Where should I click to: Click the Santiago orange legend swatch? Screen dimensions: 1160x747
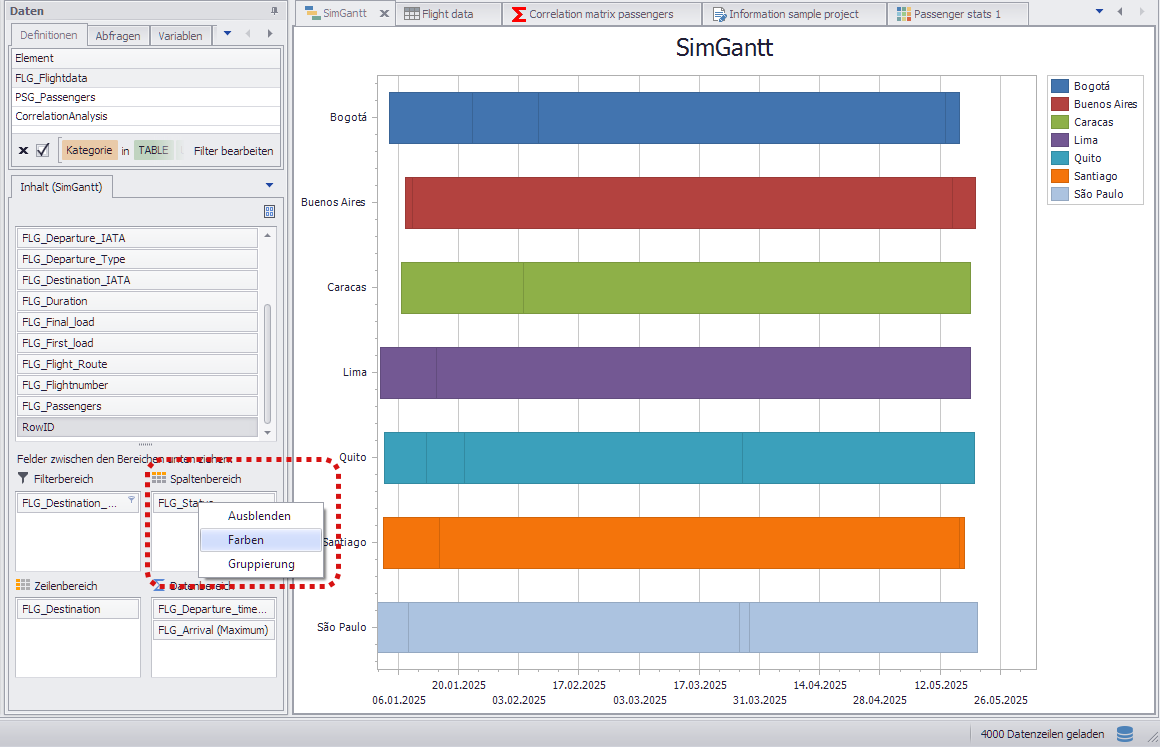pyautogui.click(x=1060, y=176)
